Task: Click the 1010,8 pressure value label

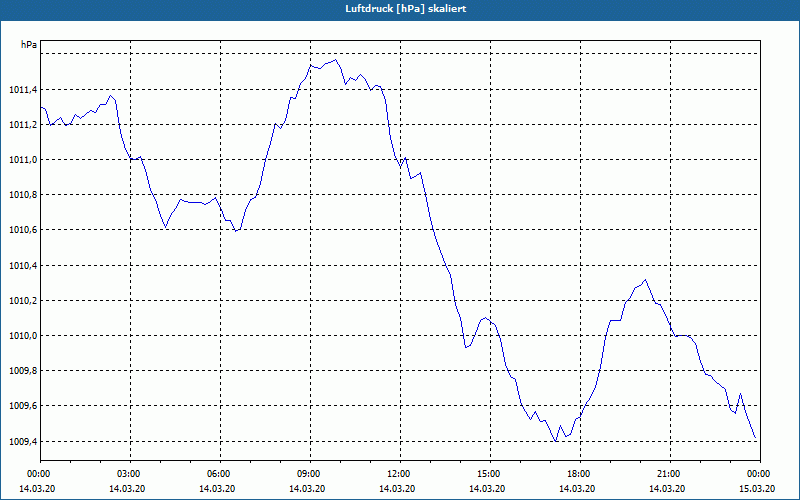Action: [x=23, y=195]
